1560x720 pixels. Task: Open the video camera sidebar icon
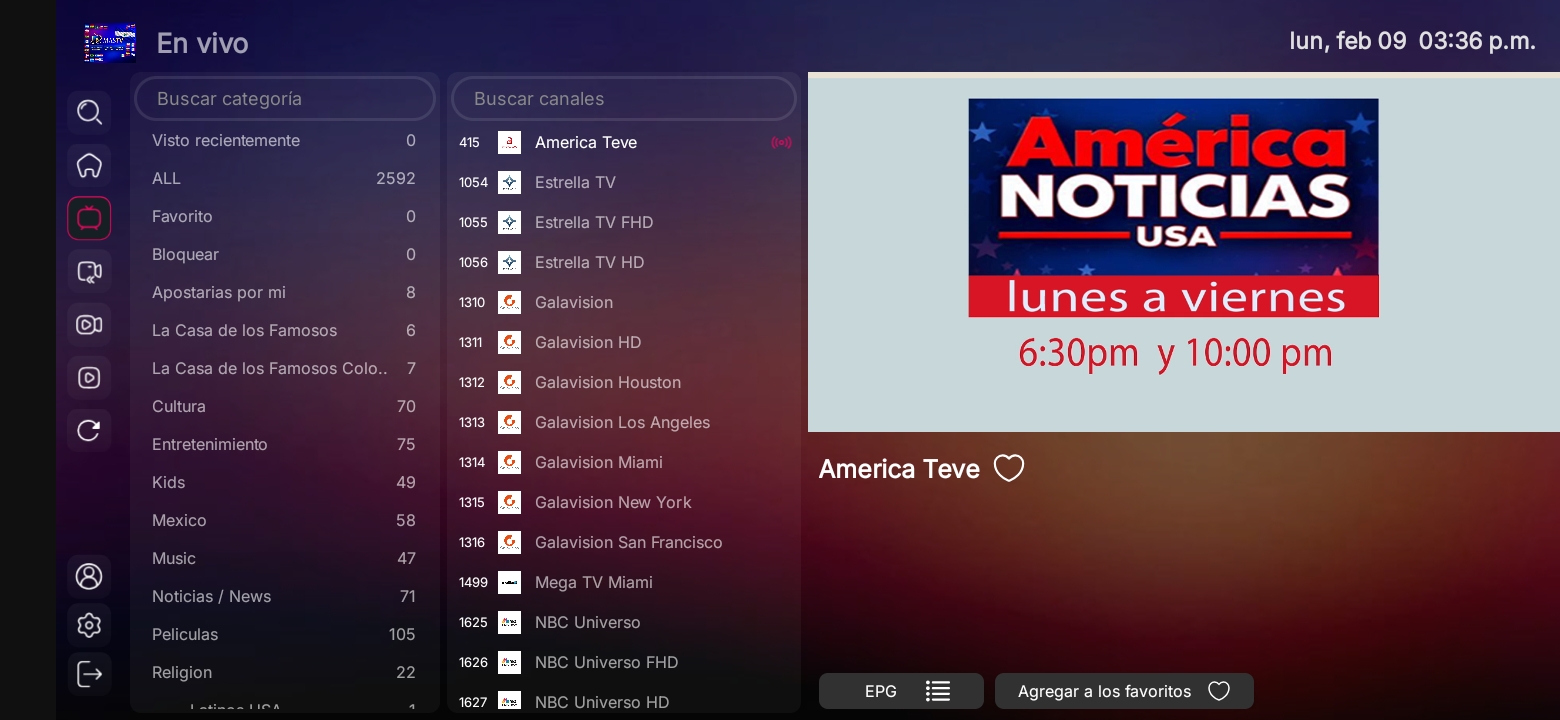pyautogui.click(x=89, y=325)
